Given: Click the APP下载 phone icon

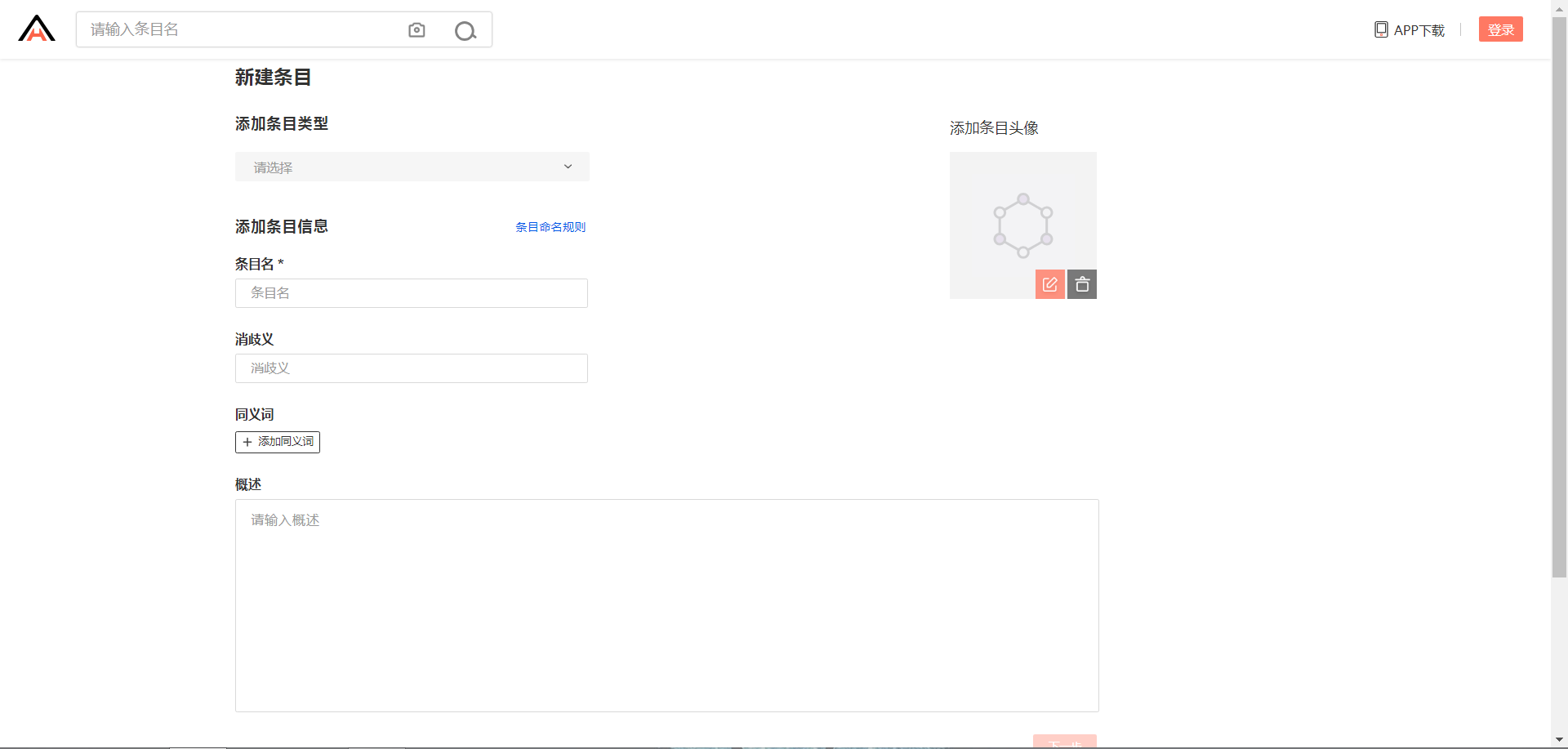Looking at the screenshot, I should tap(1381, 30).
